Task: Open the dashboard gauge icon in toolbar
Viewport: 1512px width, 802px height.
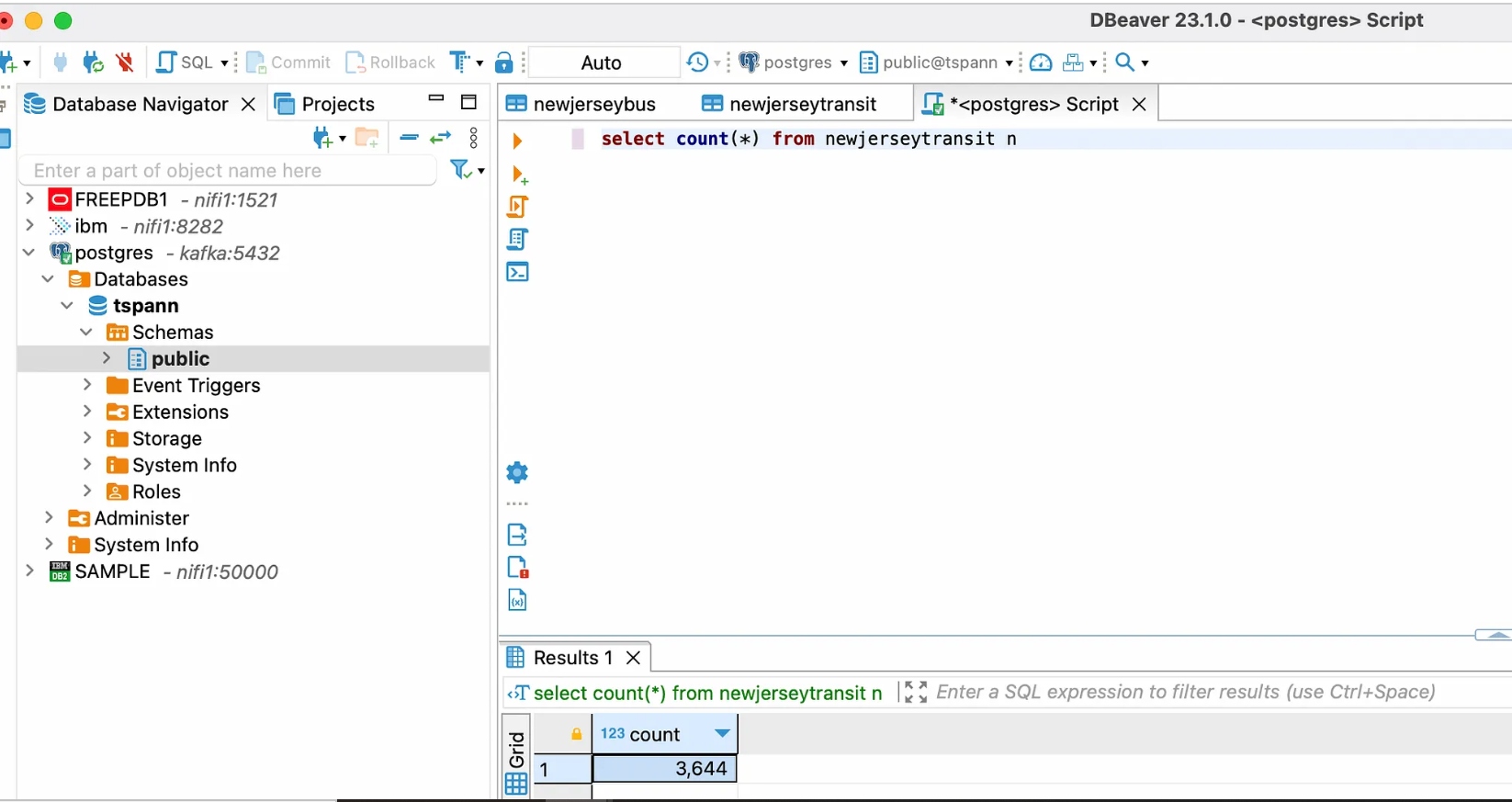Action: pos(1041,62)
